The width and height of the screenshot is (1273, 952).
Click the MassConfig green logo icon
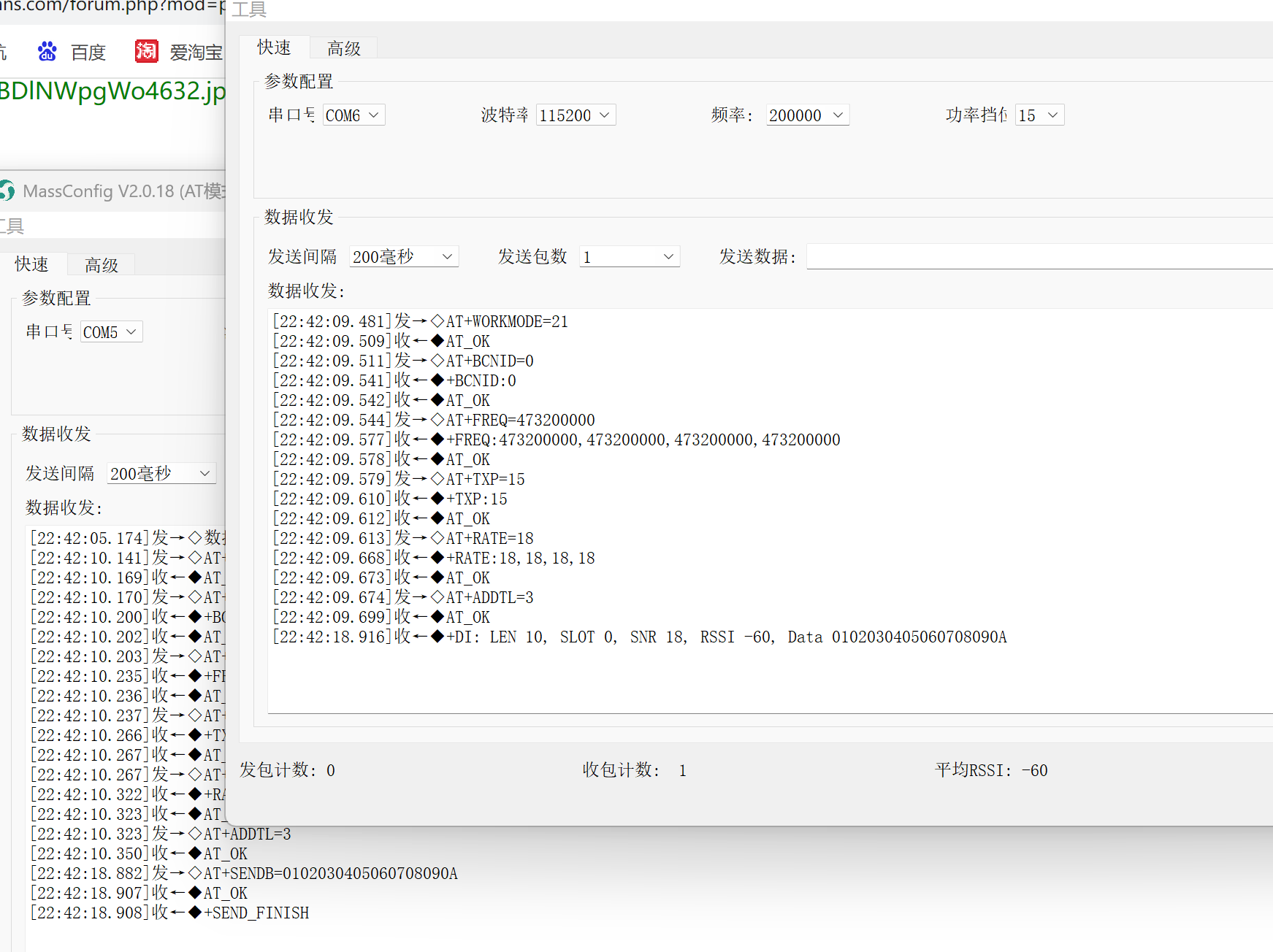[x=7, y=191]
